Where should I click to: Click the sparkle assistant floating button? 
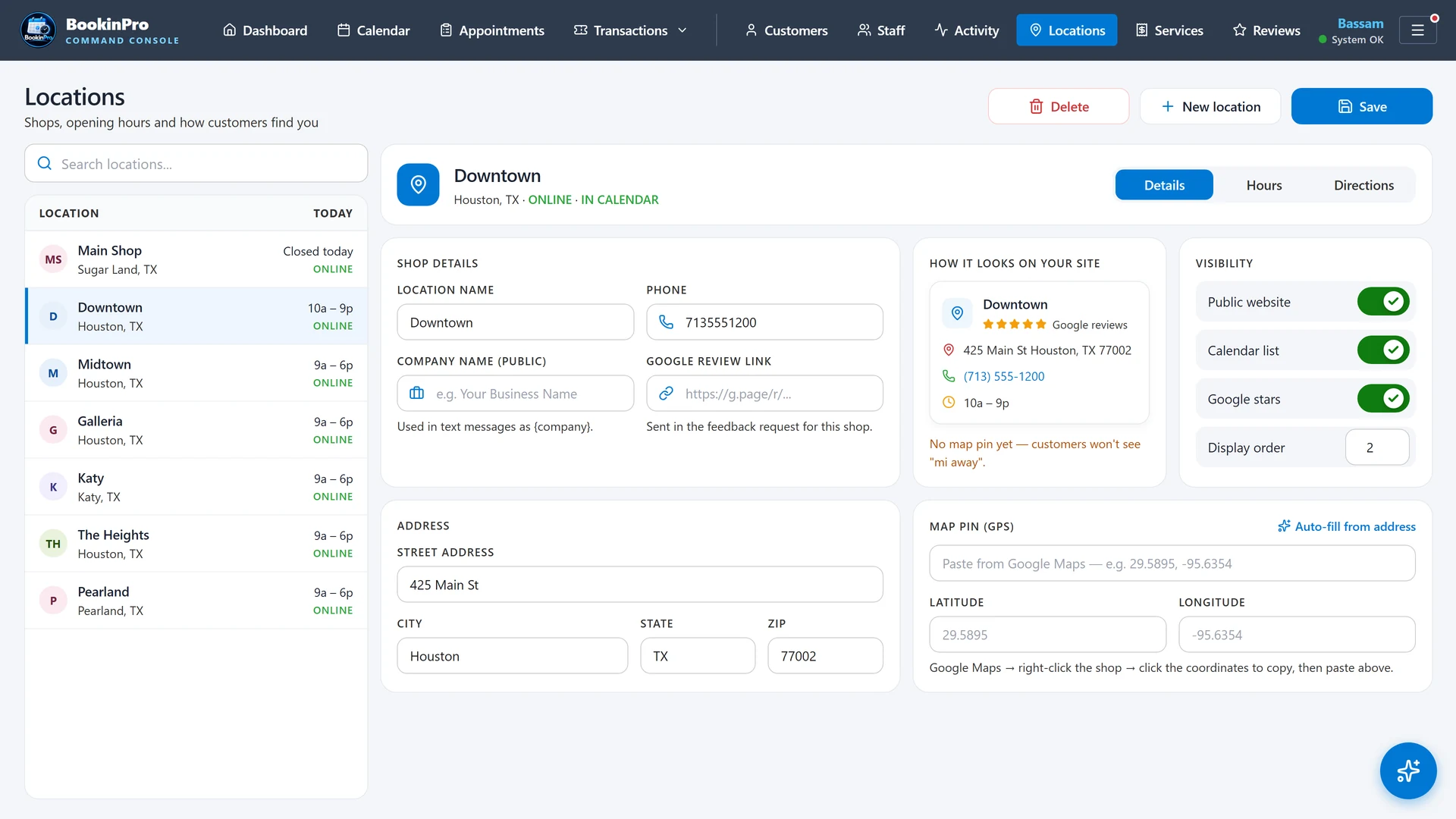click(1408, 770)
